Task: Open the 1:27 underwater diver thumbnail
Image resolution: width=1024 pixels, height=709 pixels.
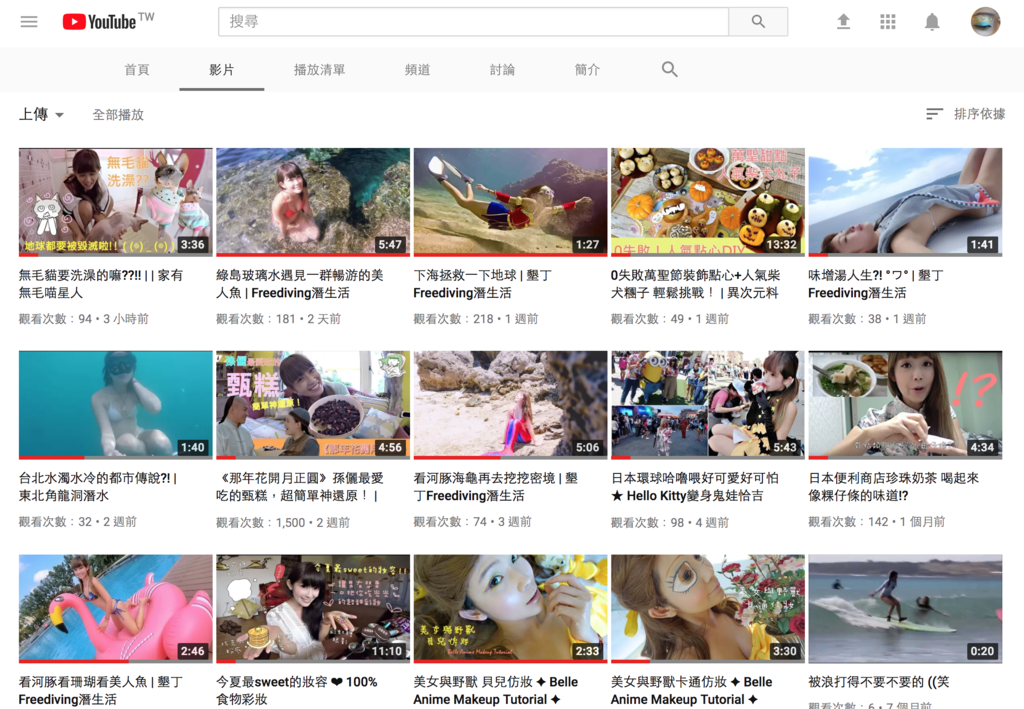Action: 510,202
